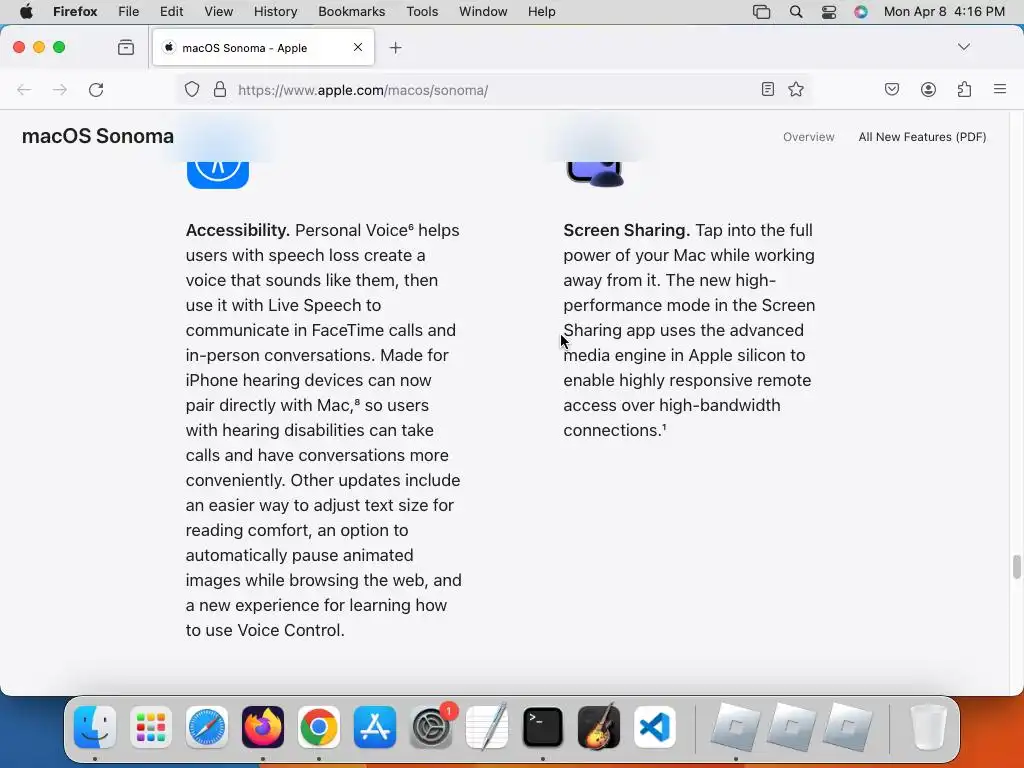Open System Settings from the Dock
The width and height of the screenshot is (1024, 768).
[x=431, y=727]
